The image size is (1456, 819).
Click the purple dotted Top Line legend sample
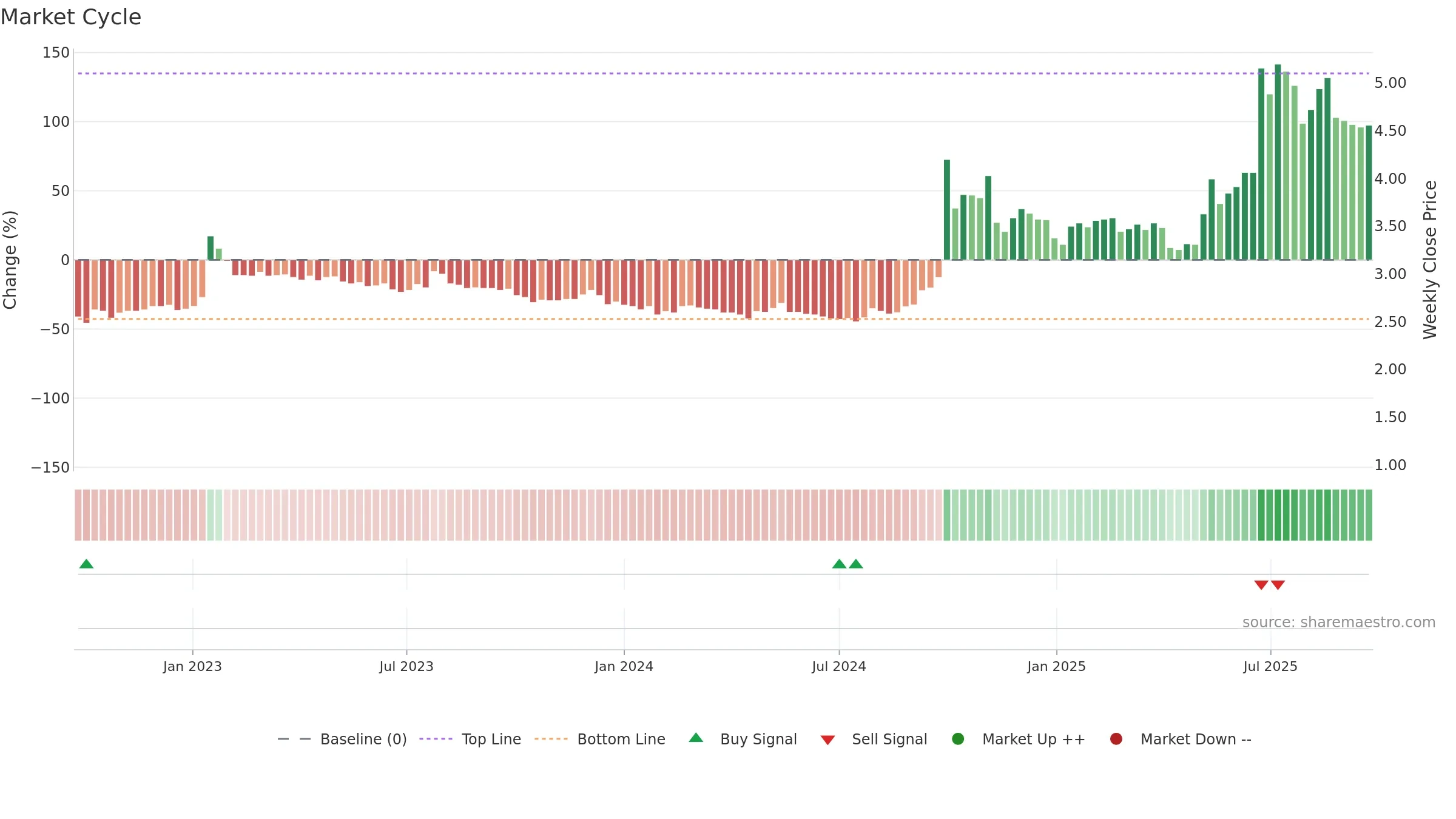(436, 739)
